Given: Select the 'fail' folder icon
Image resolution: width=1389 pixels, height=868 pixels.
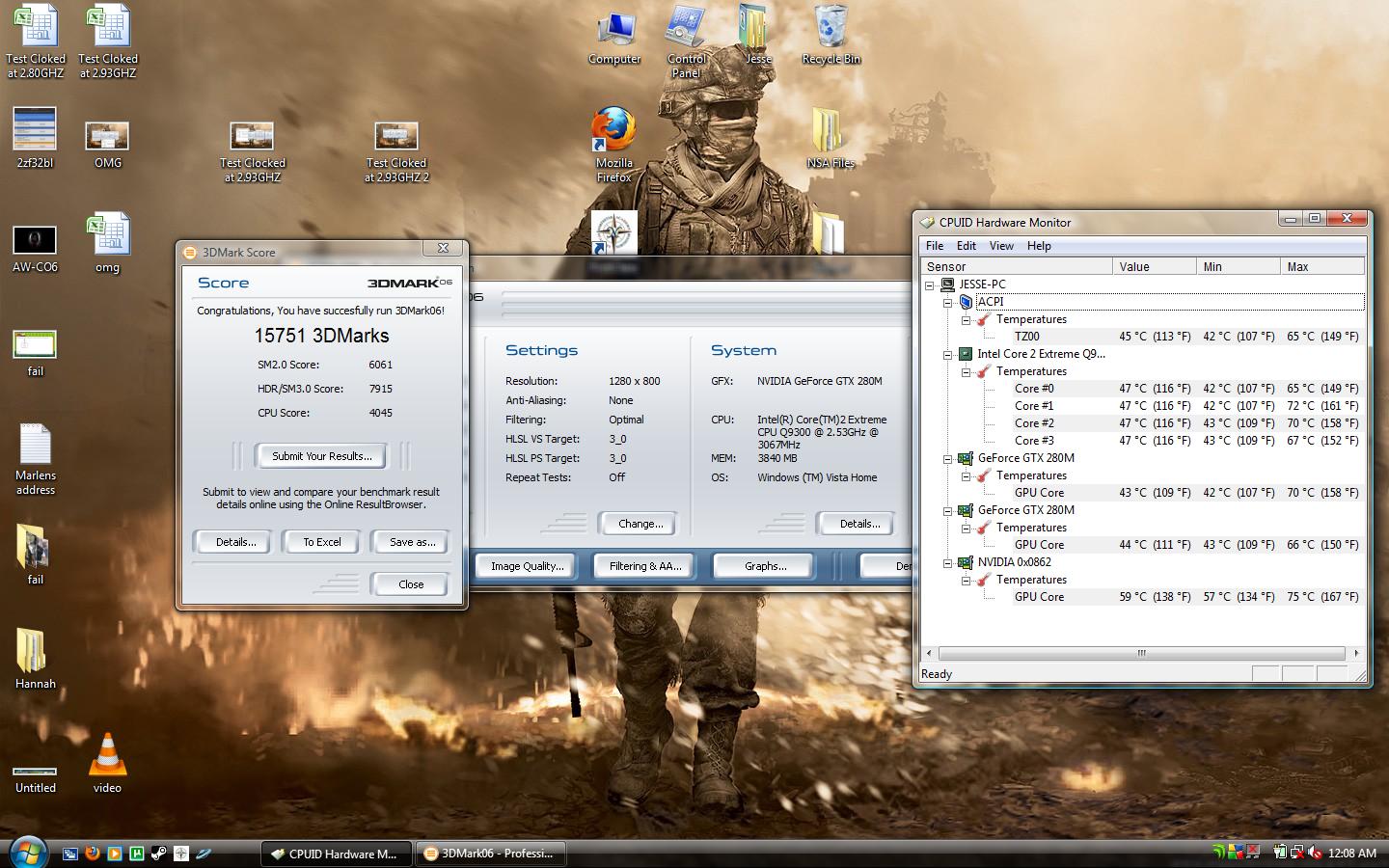Looking at the screenshot, I should point(36,555).
